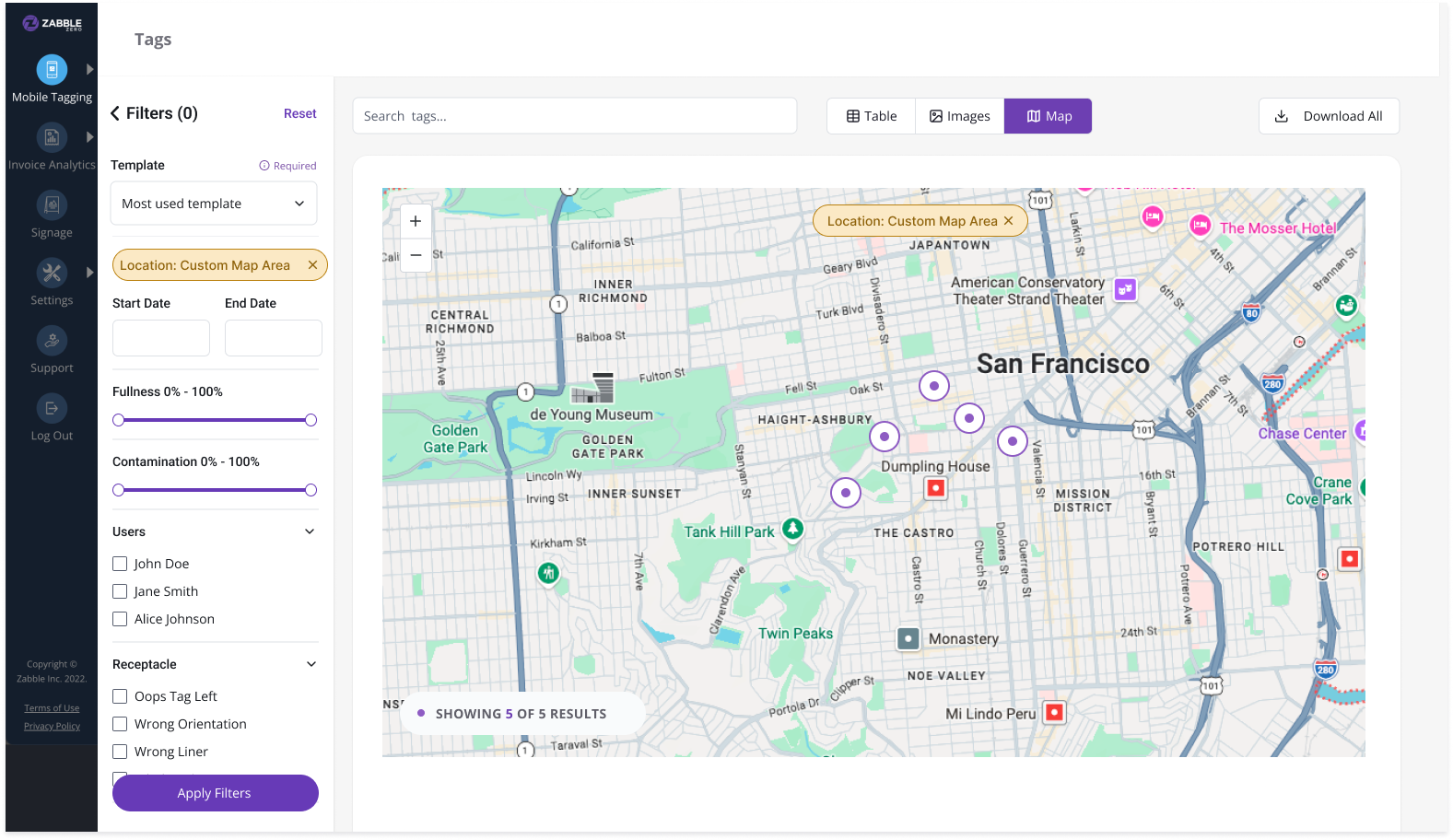Image resolution: width=1453 pixels, height=840 pixels.
Task: Zoom out on the map
Action: pyautogui.click(x=416, y=255)
